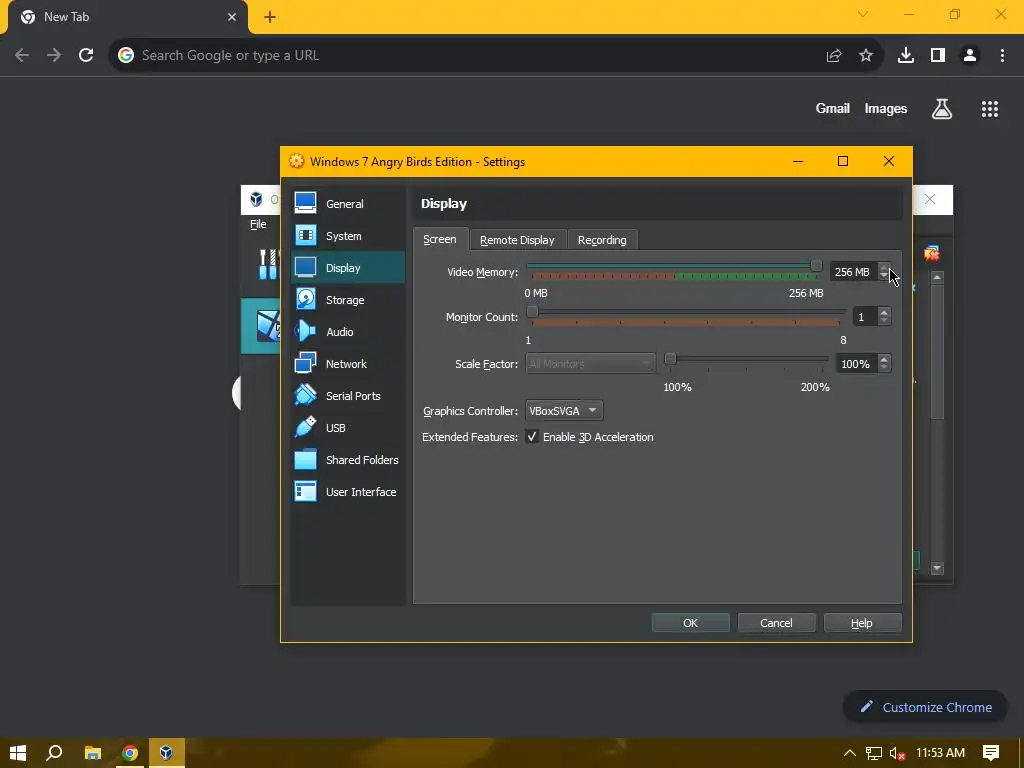The height and width of the screenshot is (768, 1024).
Task: Open File Explorer from taskbar
Action: [92, 753]
